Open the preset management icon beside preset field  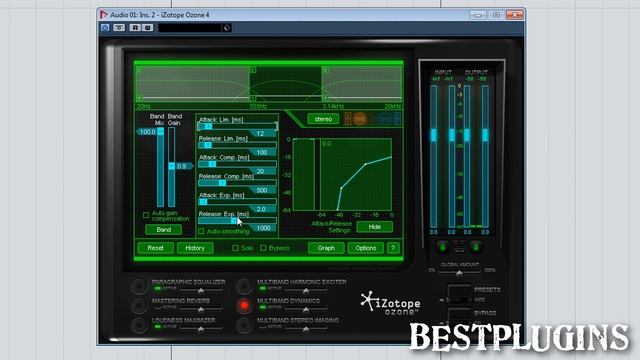[227, 28]
